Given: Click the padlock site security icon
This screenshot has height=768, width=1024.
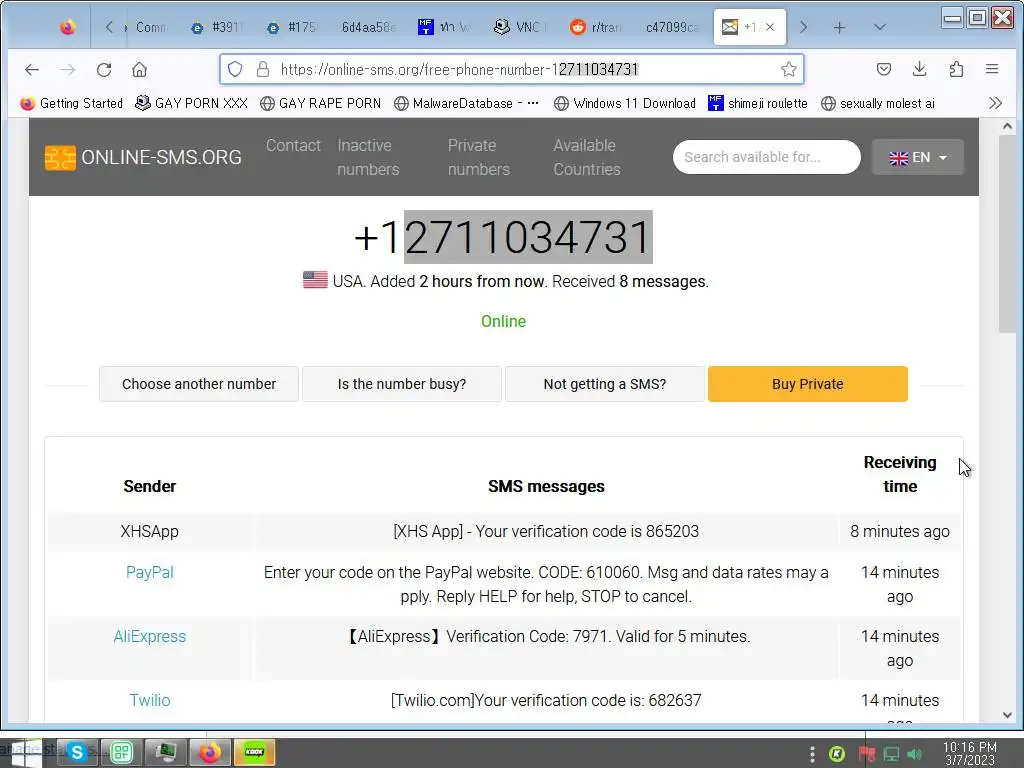Looking at the screenshot, I should click(263, 69).
